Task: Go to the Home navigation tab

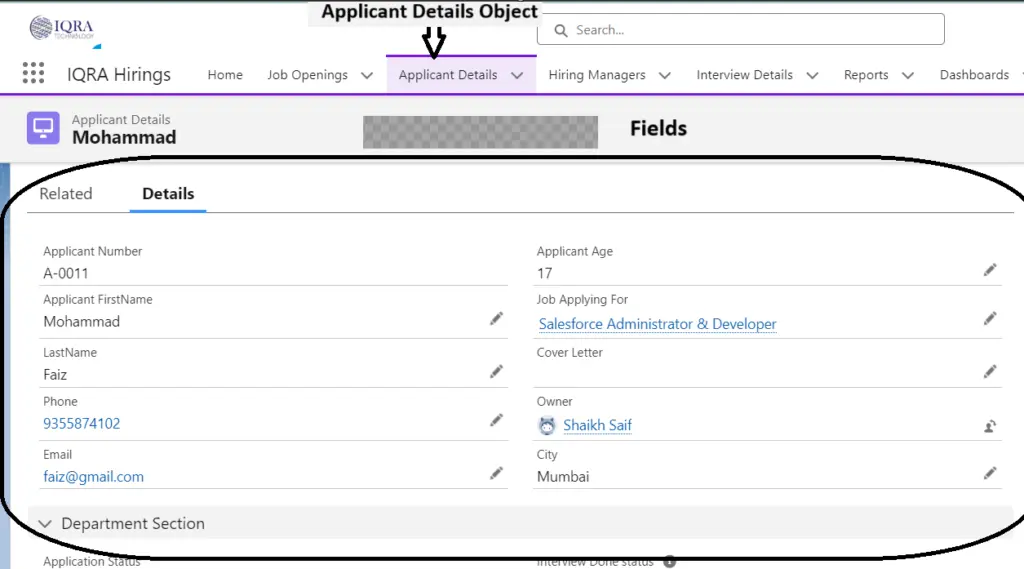Action: pyautogui.click(x=225, y=75)
